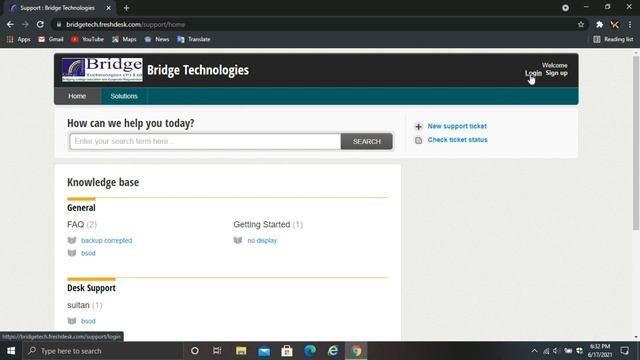Open Internet Explorer from taskbar
This screenshot has height=360, width=640.
[x=333, y=351]
